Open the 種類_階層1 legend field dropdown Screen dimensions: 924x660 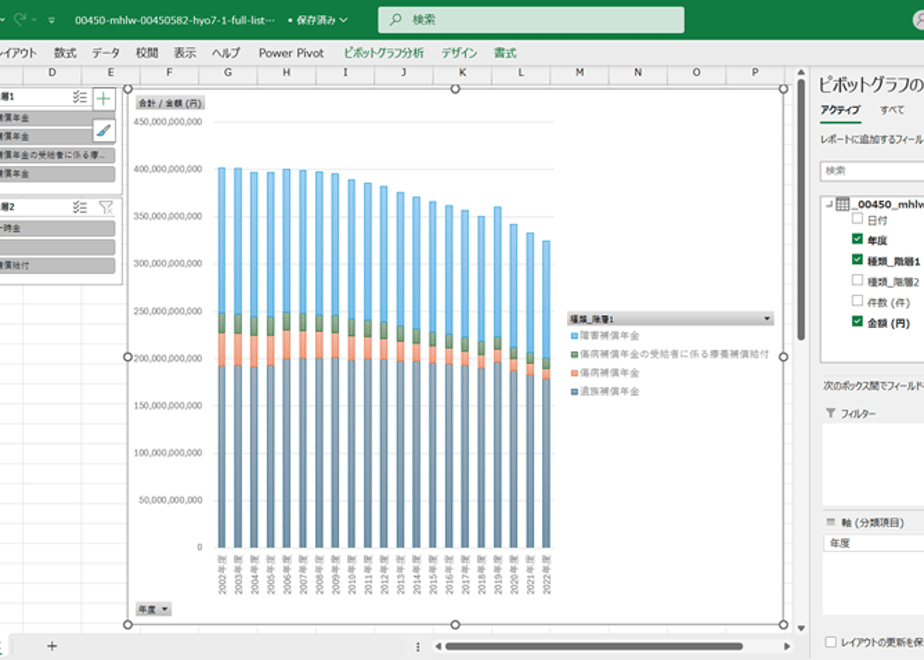click(x=767, y=319)
